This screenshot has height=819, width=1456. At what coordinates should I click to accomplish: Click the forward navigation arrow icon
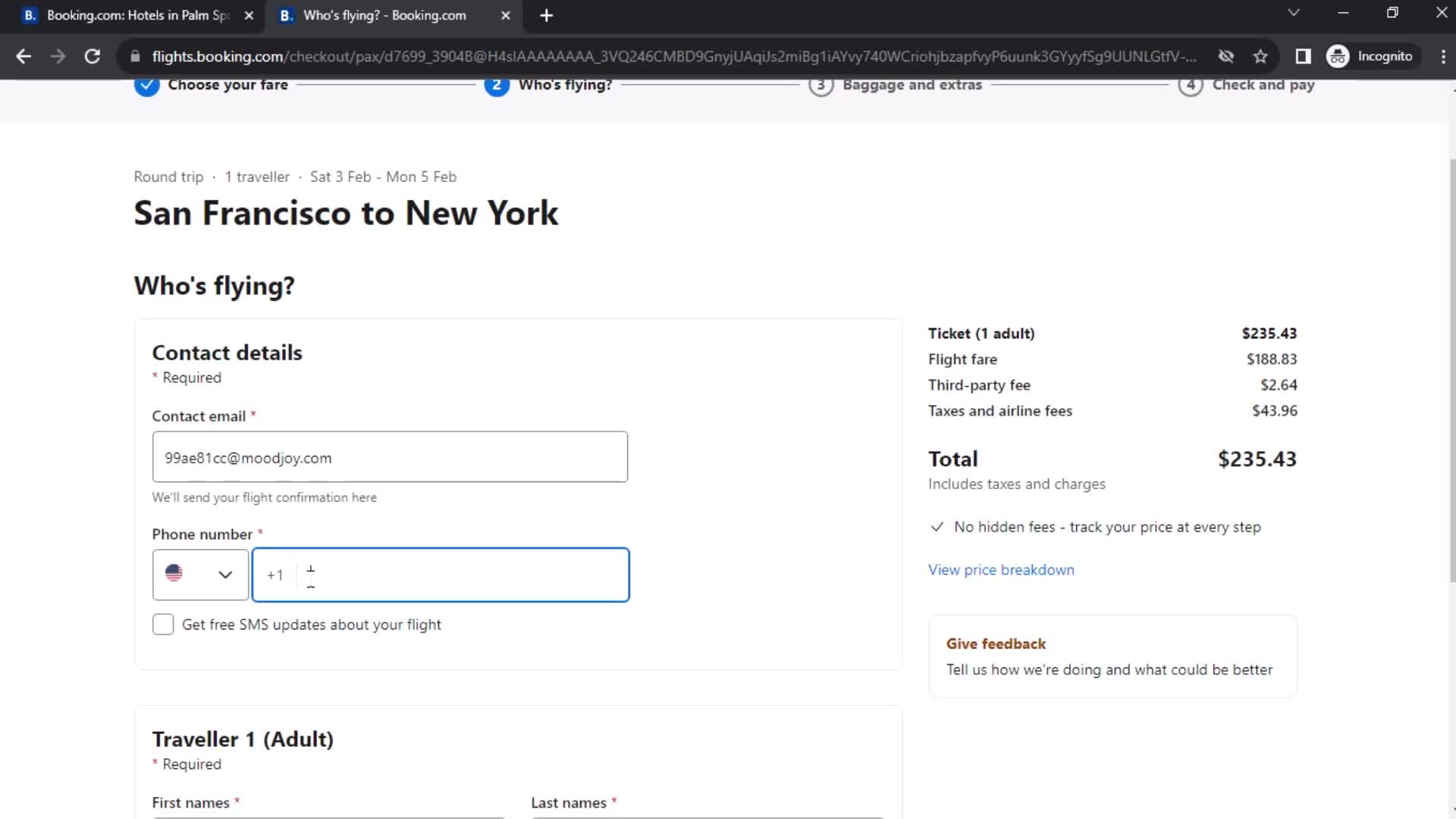click(57, 56)
